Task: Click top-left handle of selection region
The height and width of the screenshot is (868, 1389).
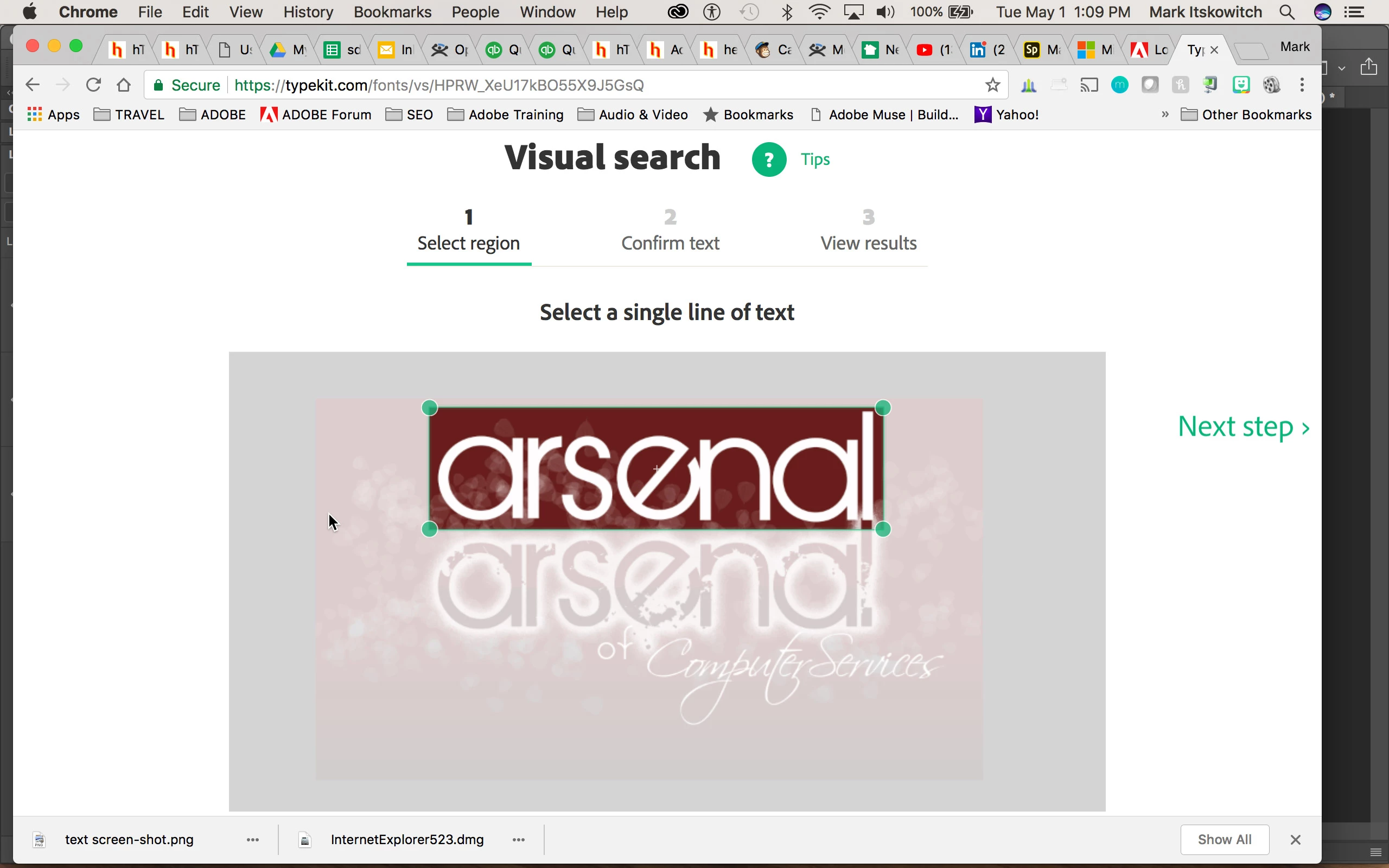Action: [x=429, y=408]
